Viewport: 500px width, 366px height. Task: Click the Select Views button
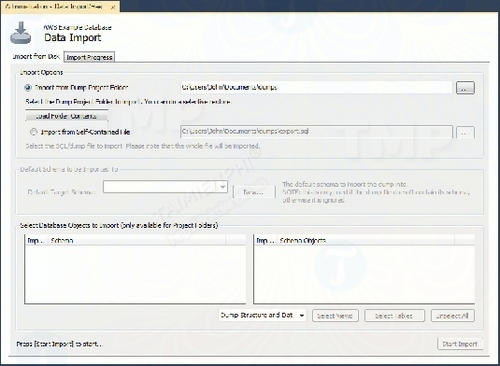pyautogui.click(x=335, y=316)
